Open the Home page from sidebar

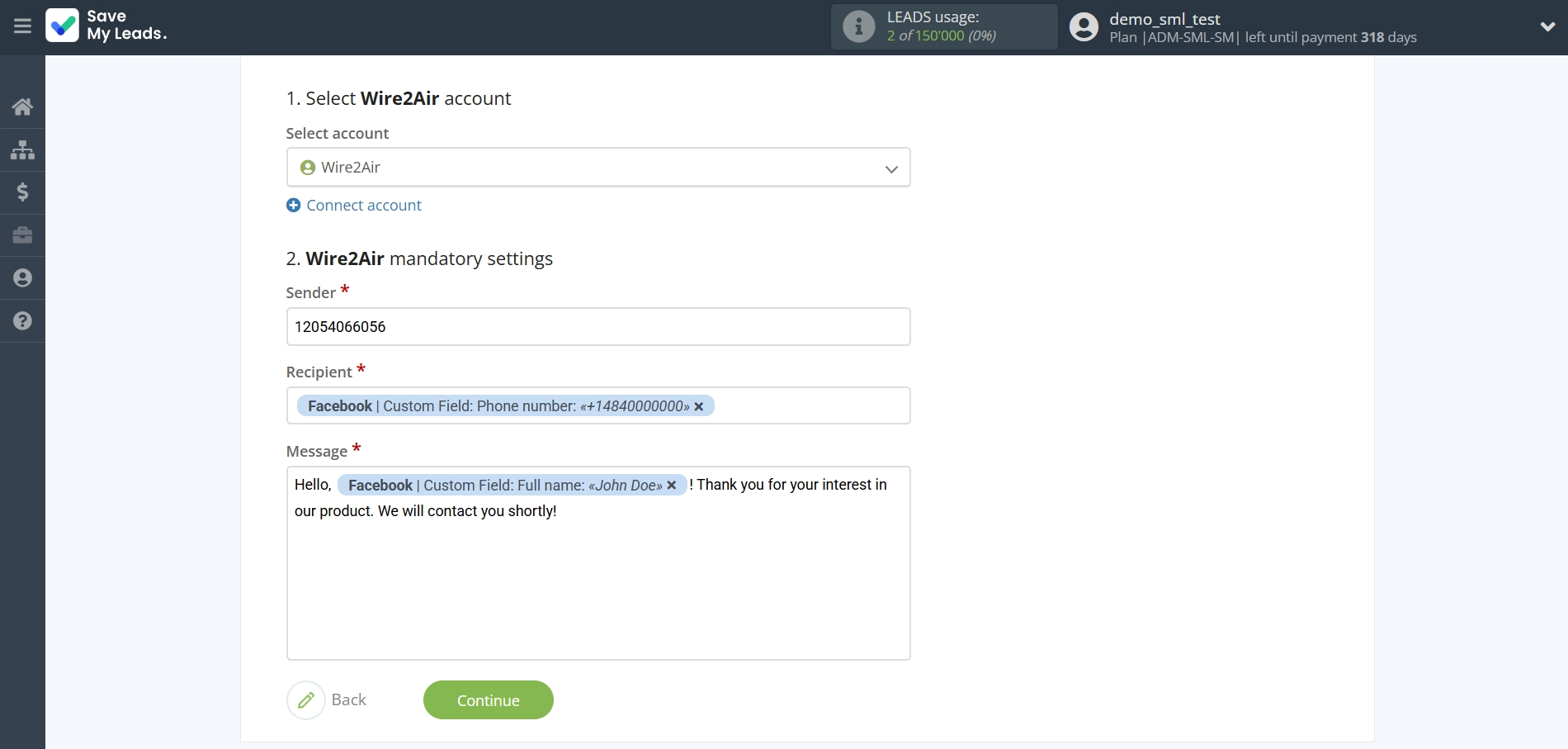[x=21, y=107]
